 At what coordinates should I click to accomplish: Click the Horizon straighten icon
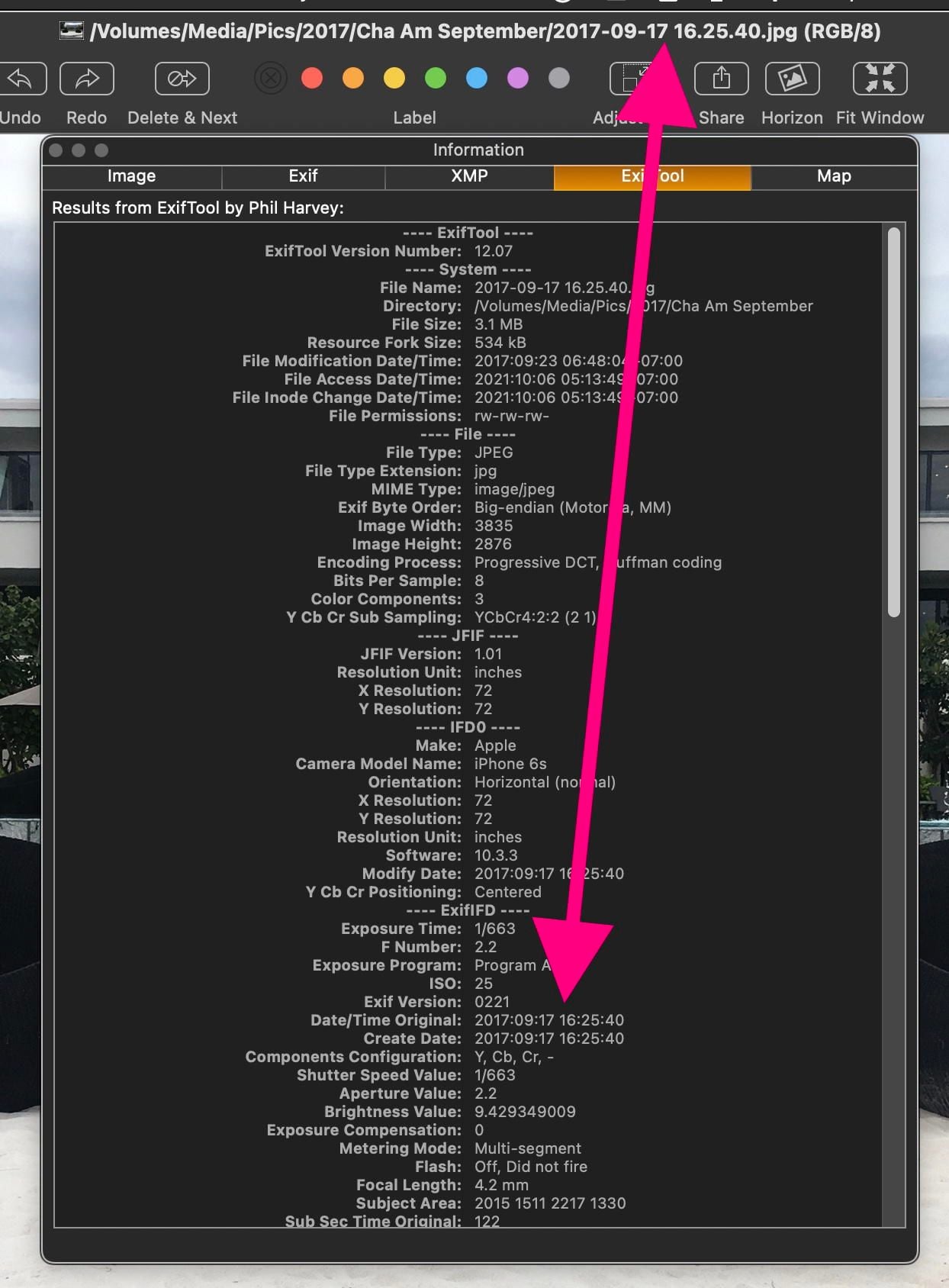pos(793,79)
